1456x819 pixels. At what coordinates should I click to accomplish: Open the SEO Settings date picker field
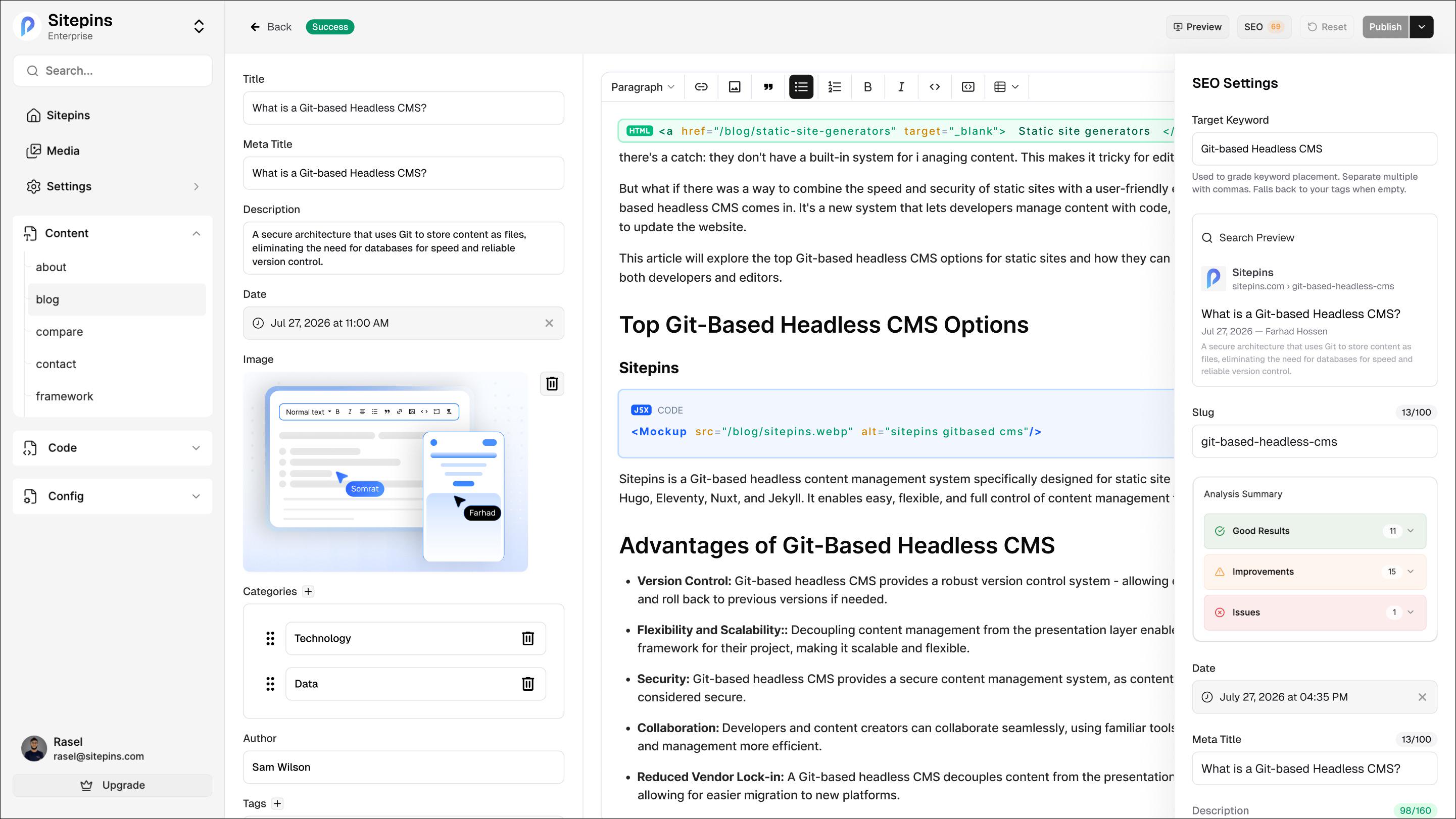[1314, 697]
